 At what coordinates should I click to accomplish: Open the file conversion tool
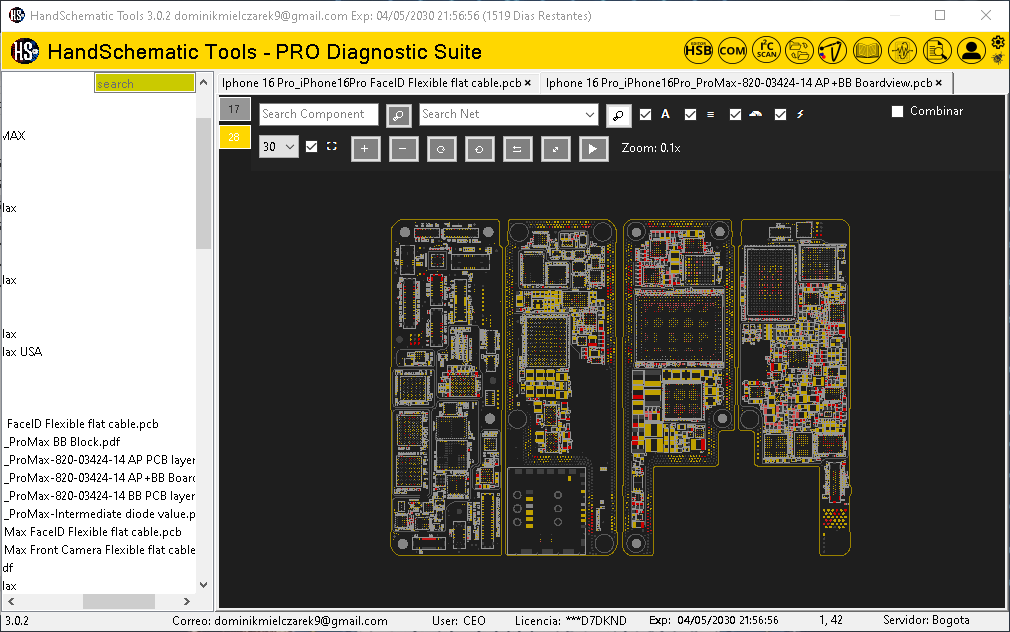coord(800,50)
